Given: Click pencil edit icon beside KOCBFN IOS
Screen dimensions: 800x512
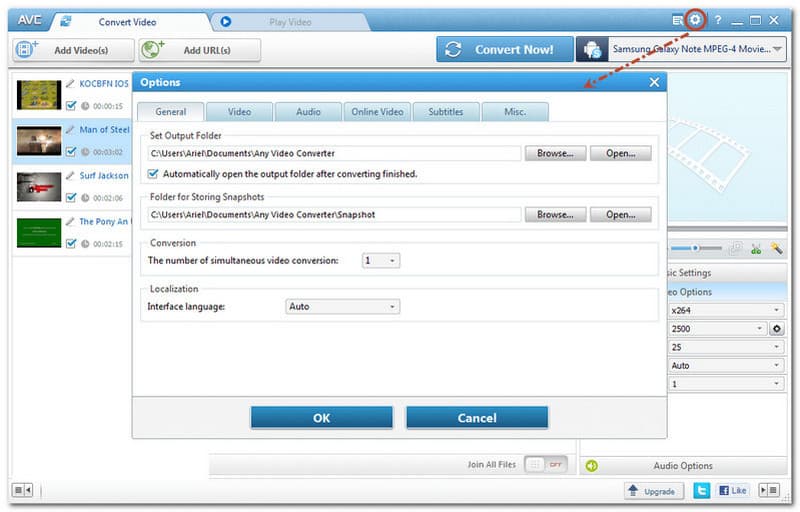Looking at the screenshot, I should pyautogui.click(x=70, y=83).
